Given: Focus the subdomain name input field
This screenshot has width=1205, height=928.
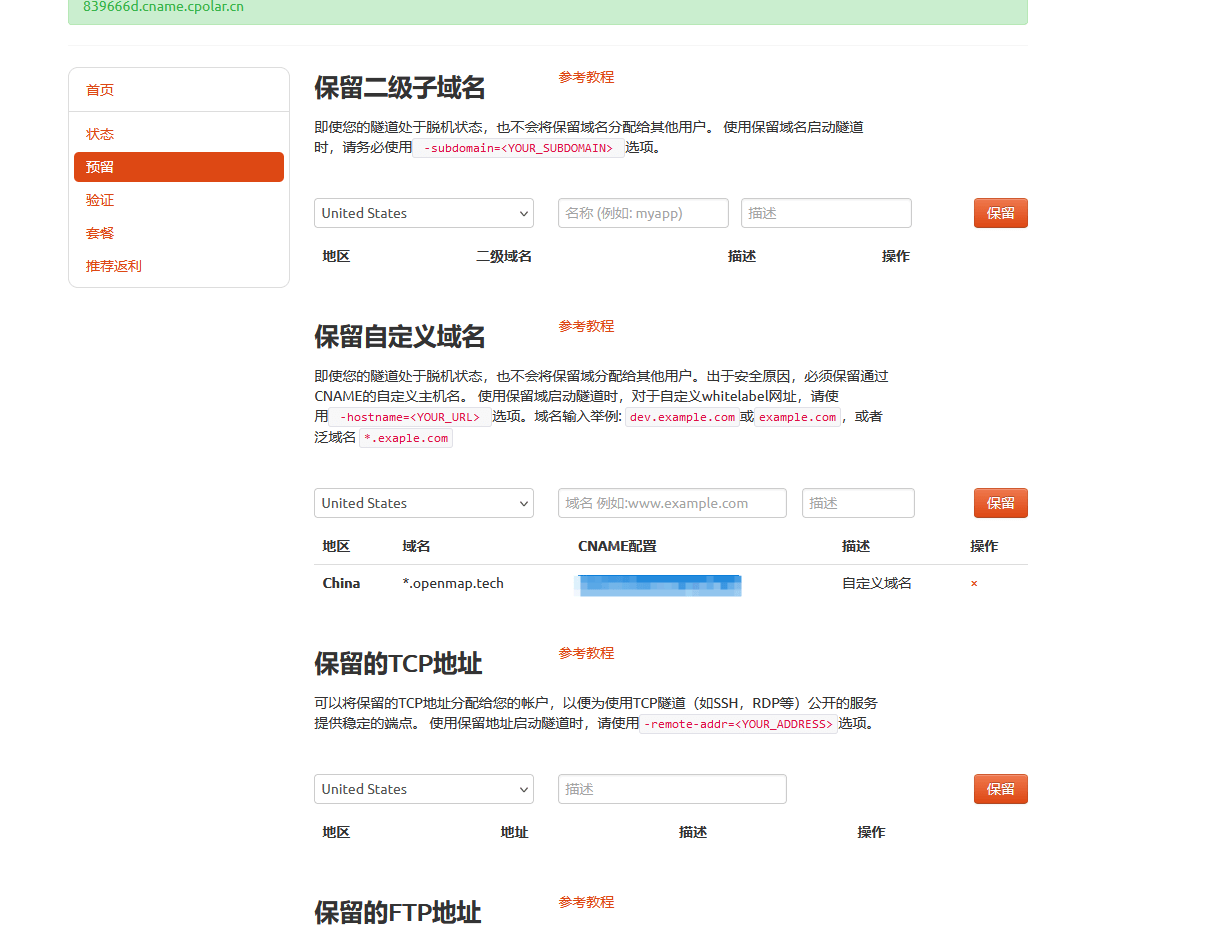Looking at the screenshot, I should [643, 213].
